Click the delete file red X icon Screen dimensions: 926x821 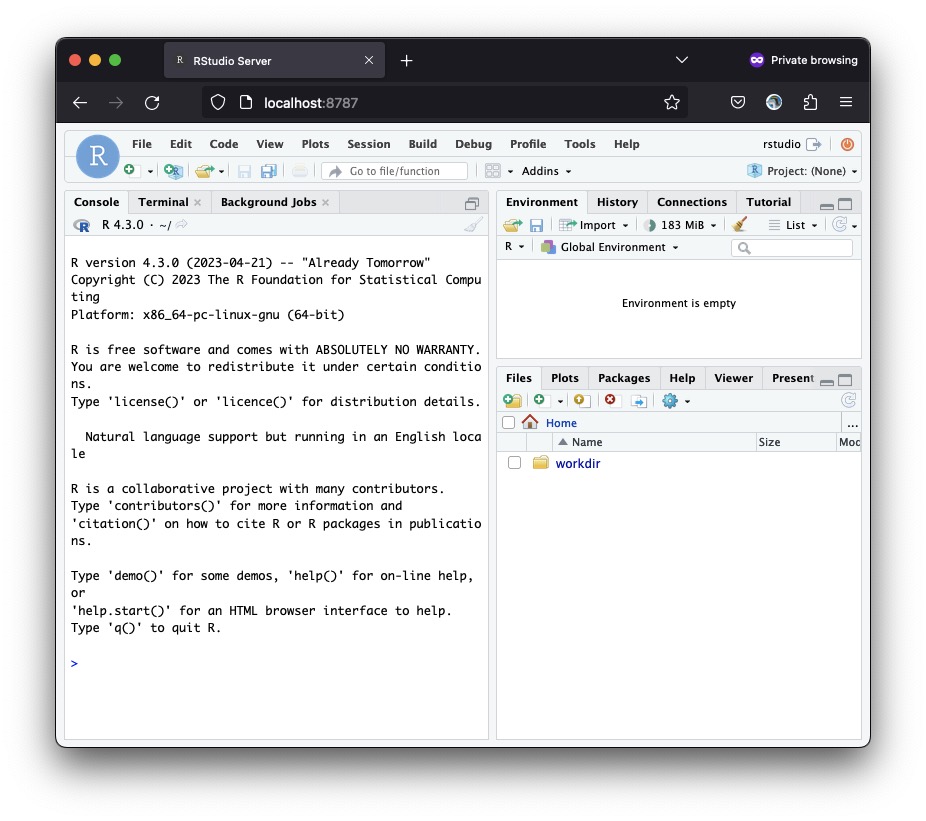(611, 401)
